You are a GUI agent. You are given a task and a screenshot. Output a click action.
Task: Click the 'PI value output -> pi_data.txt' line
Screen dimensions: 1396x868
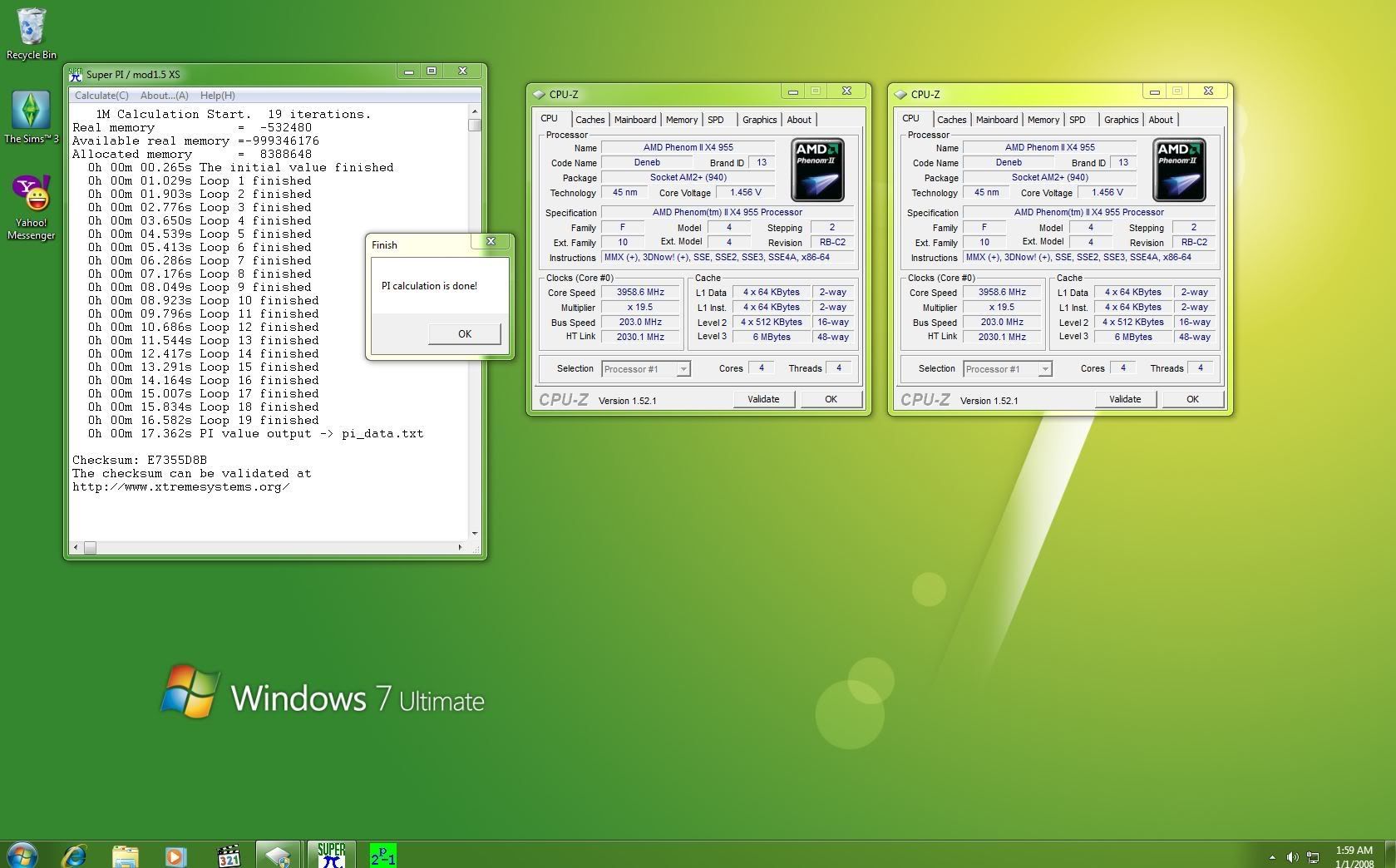[255, 433]
